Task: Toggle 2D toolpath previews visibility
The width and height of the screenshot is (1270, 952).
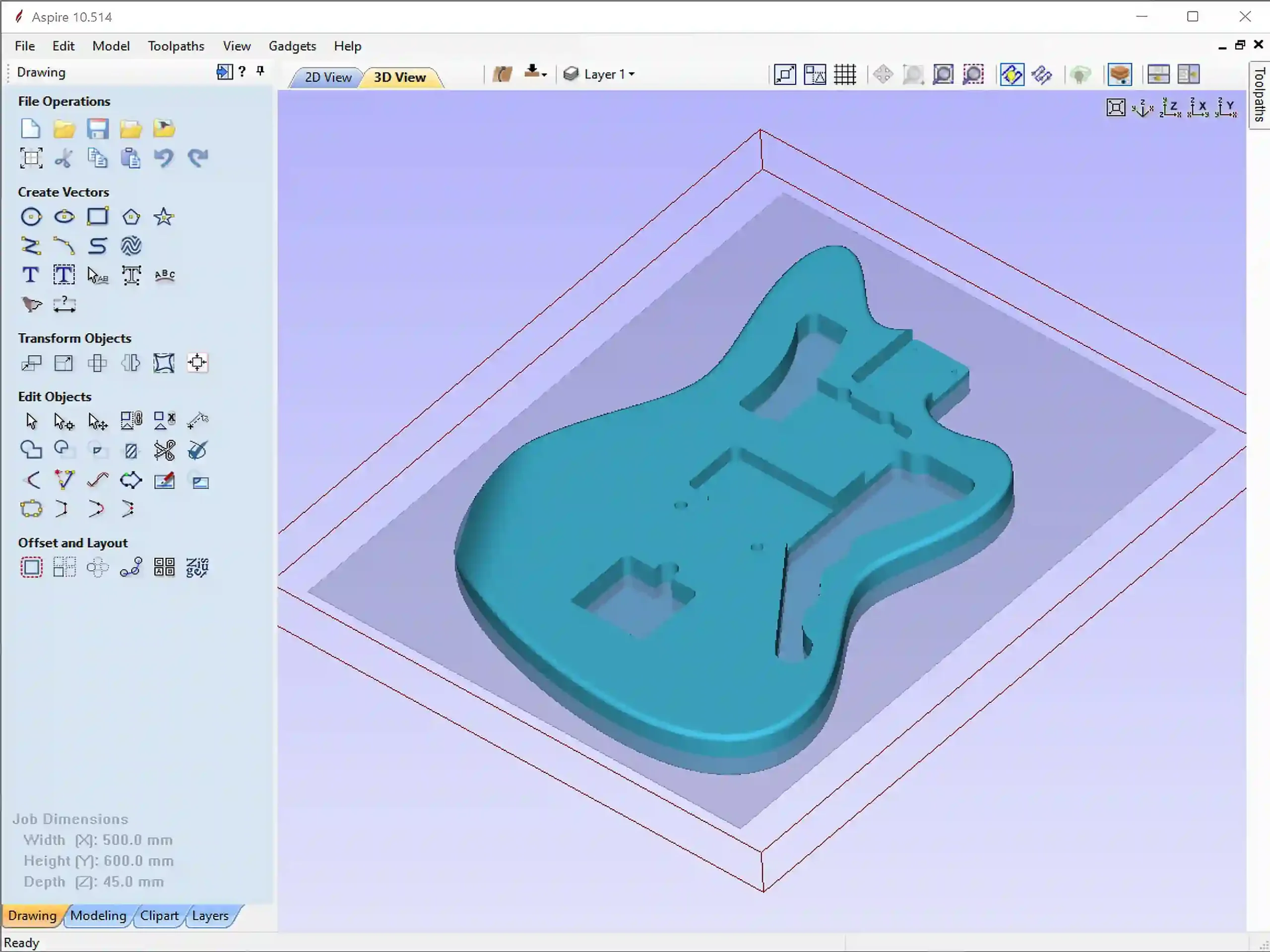Action: click(x=1012, y=74)
